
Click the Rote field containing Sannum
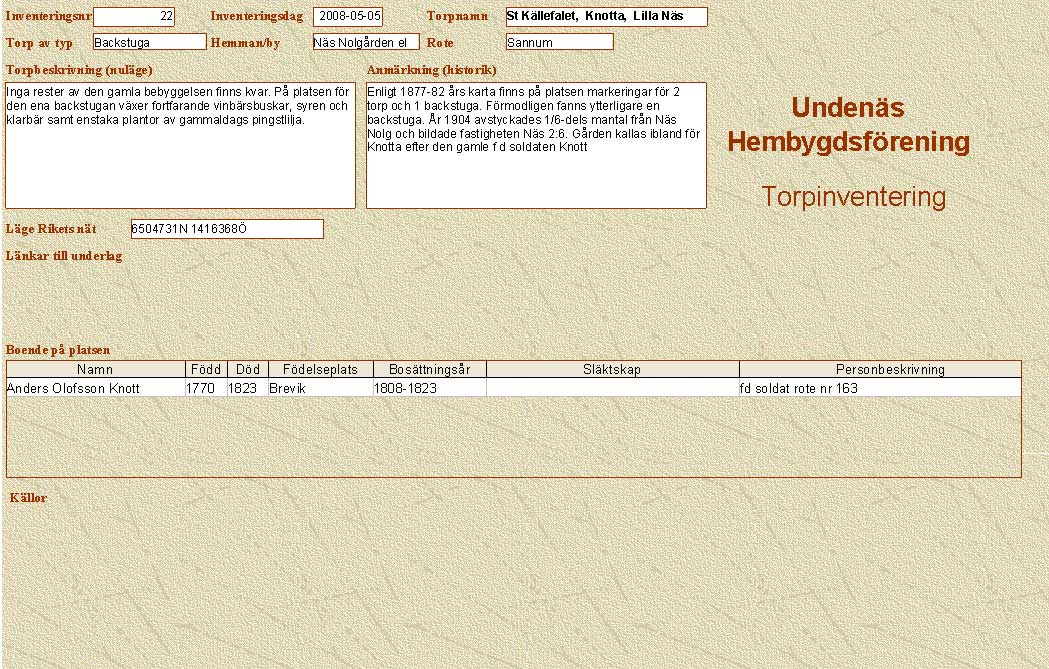tap(559, 42)
